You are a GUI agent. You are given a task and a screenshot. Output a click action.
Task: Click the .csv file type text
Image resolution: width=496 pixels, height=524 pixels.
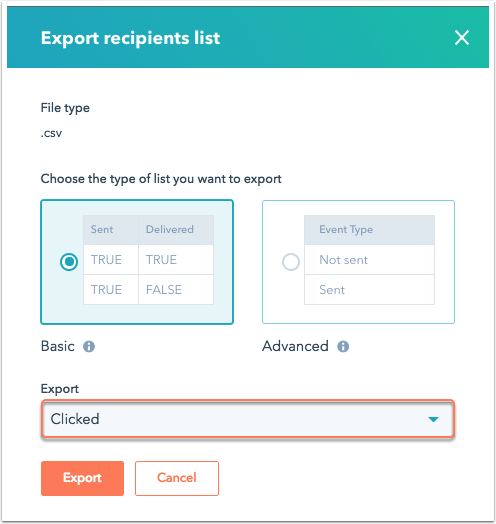(51, 133)
